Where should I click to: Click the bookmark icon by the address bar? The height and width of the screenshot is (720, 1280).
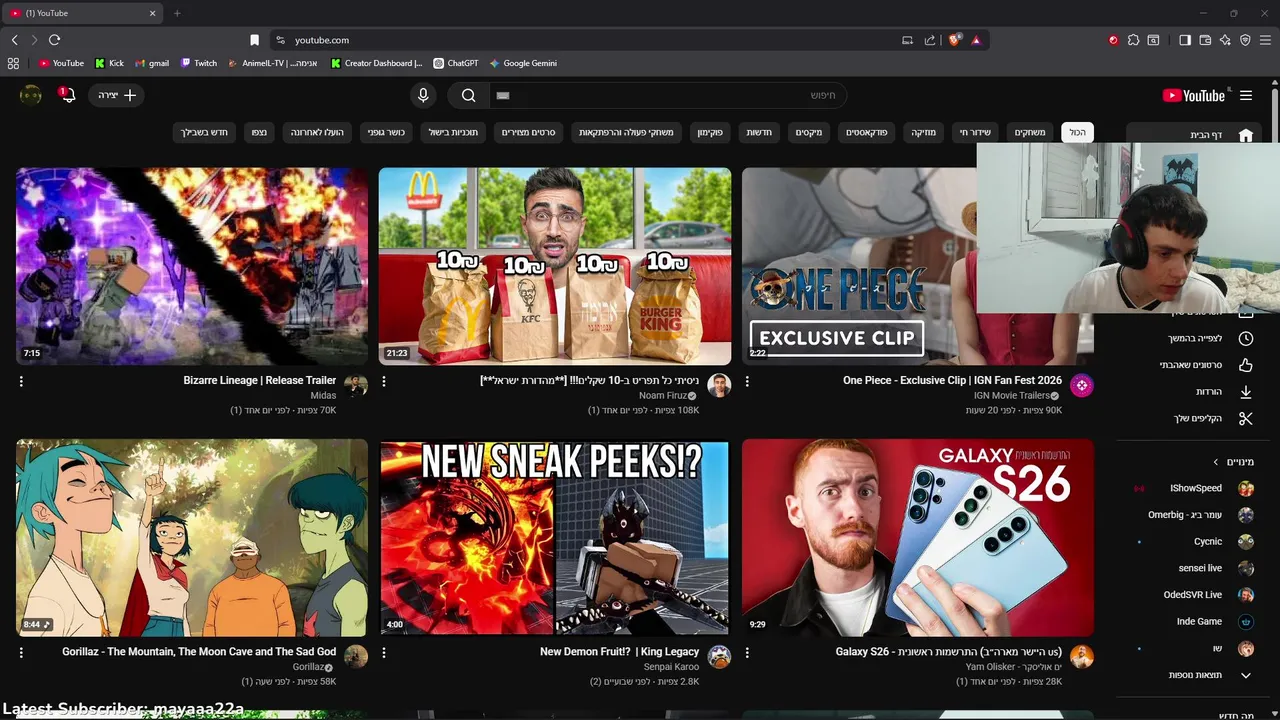254,40
